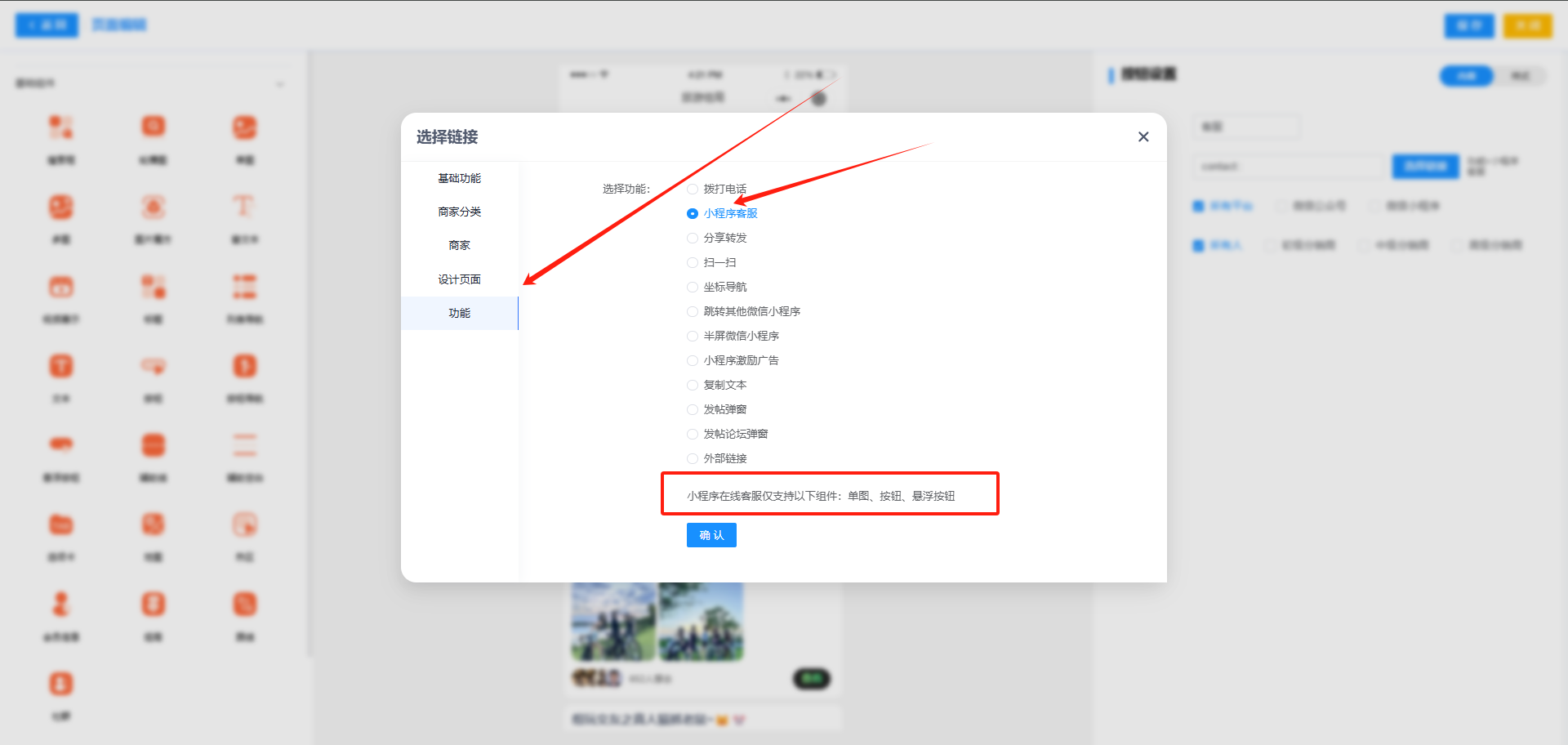This screenshot has width=1568, height=745.
Task: Select the 小程序客服 radio option
Action: pos(693,214)
